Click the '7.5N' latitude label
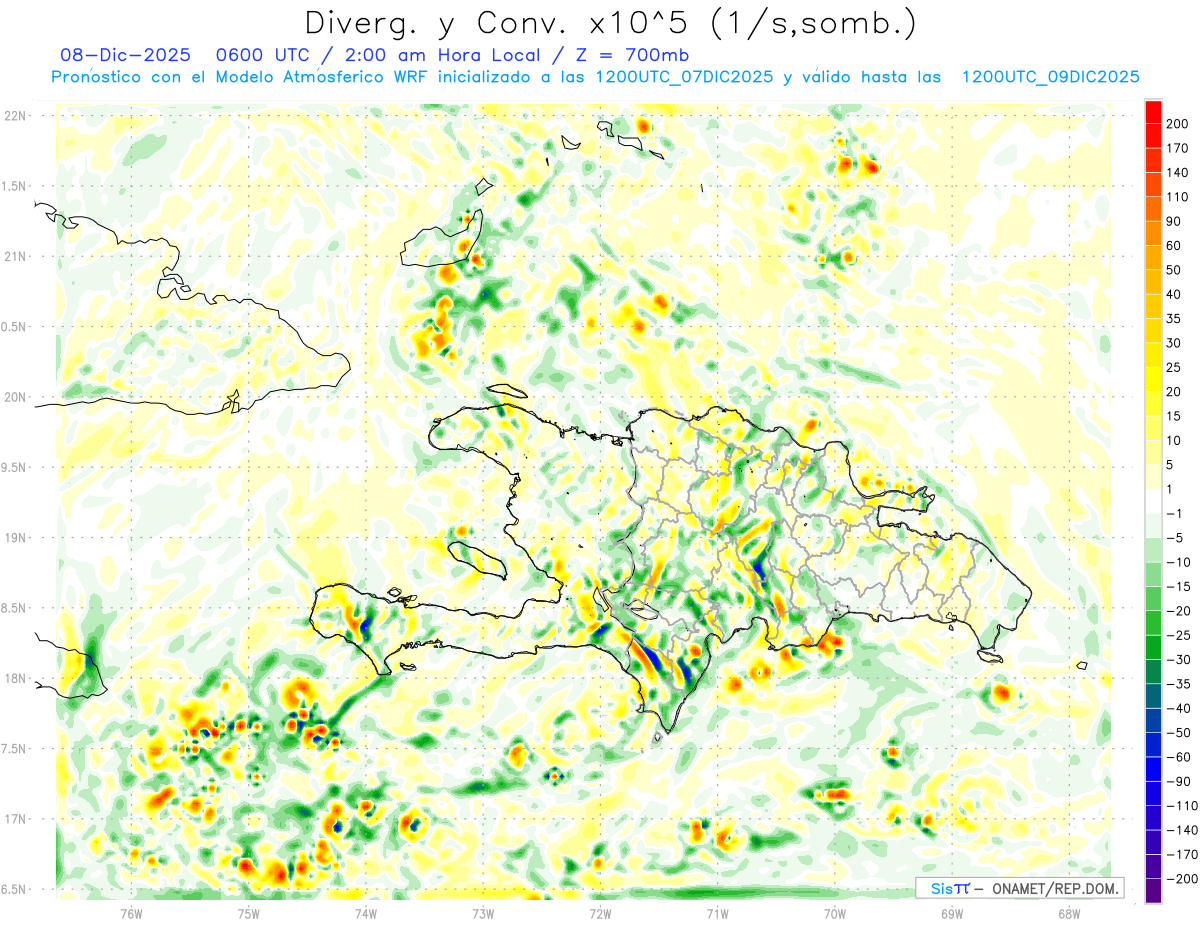Image resolution: width=1200 pixels, height=927 pixels. (x=15, y=749)
